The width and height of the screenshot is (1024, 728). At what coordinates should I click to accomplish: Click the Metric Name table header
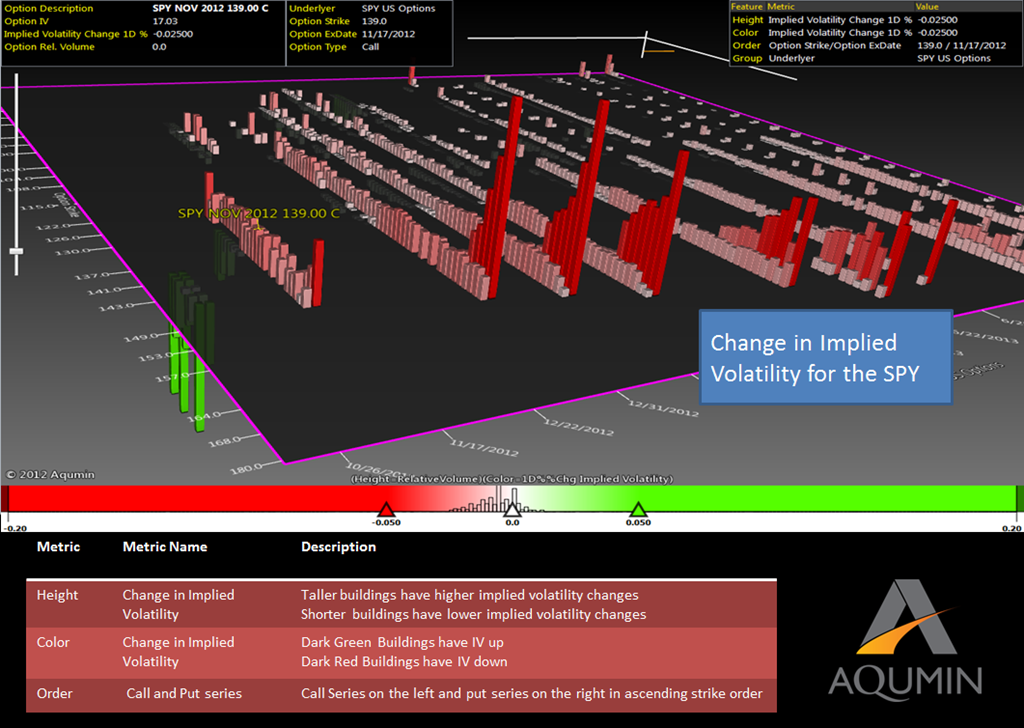pyautogui.click(x=165, y=547)
